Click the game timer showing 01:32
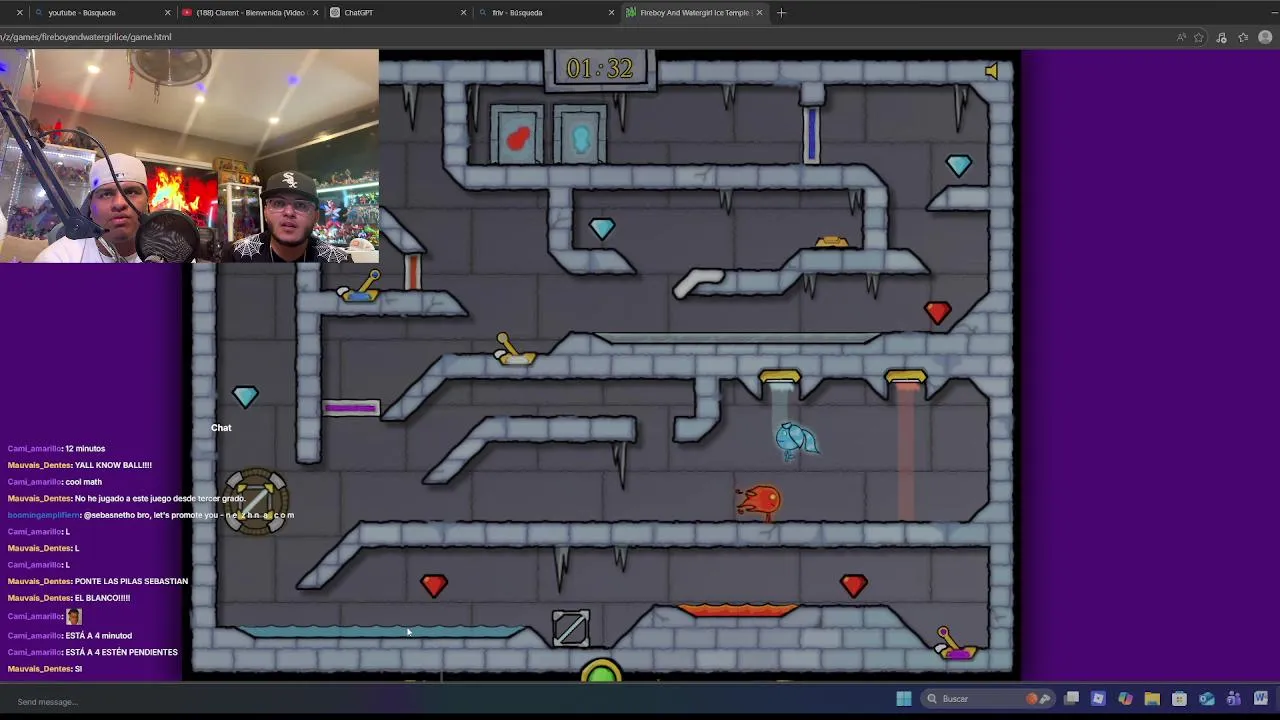The height and width of the screenshot is (720, 1280). point(600,68)
